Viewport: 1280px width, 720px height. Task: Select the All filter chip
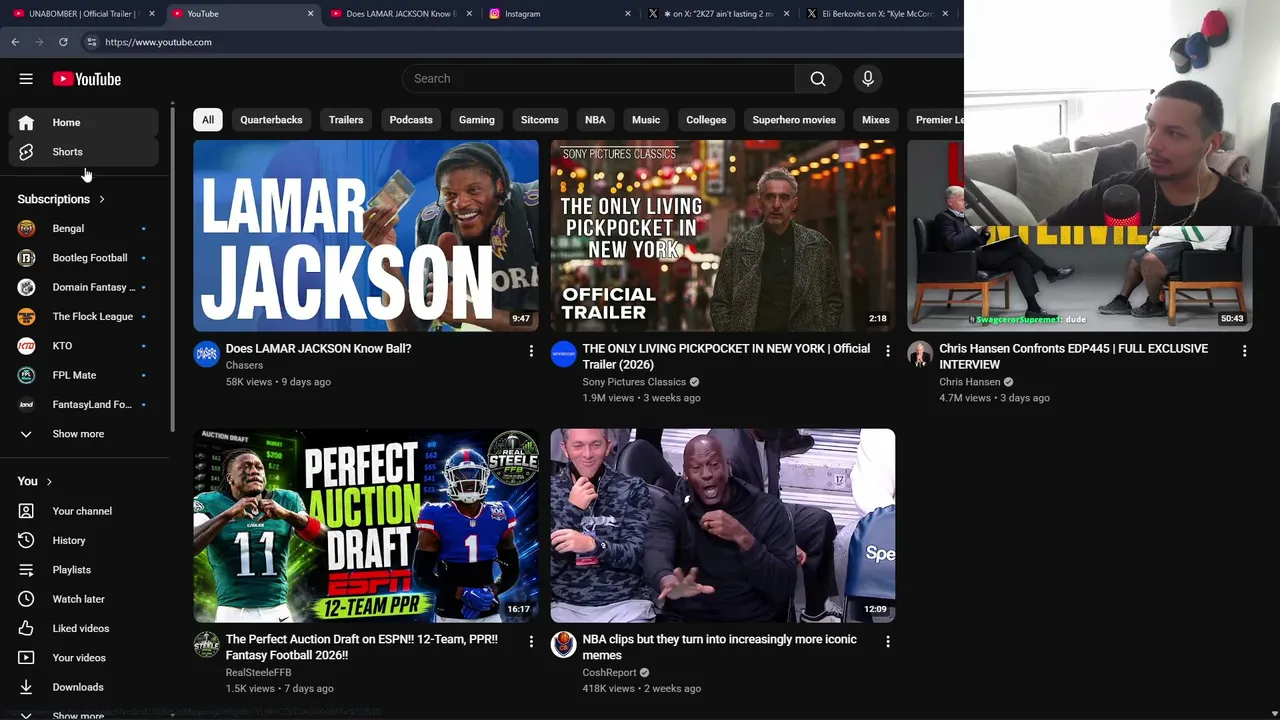208,120
